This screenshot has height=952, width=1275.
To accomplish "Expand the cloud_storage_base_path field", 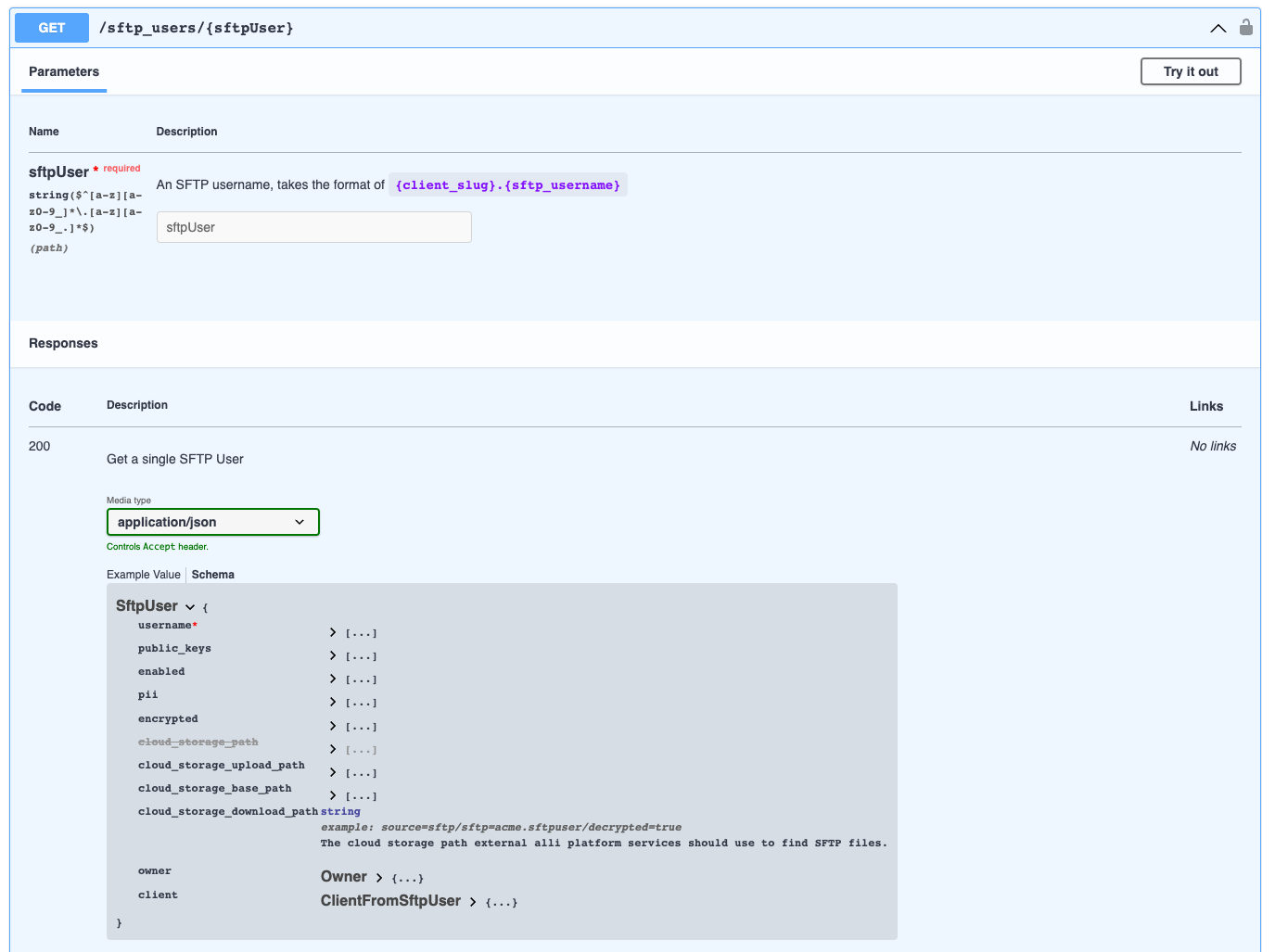I will click(x=332, y=795).
